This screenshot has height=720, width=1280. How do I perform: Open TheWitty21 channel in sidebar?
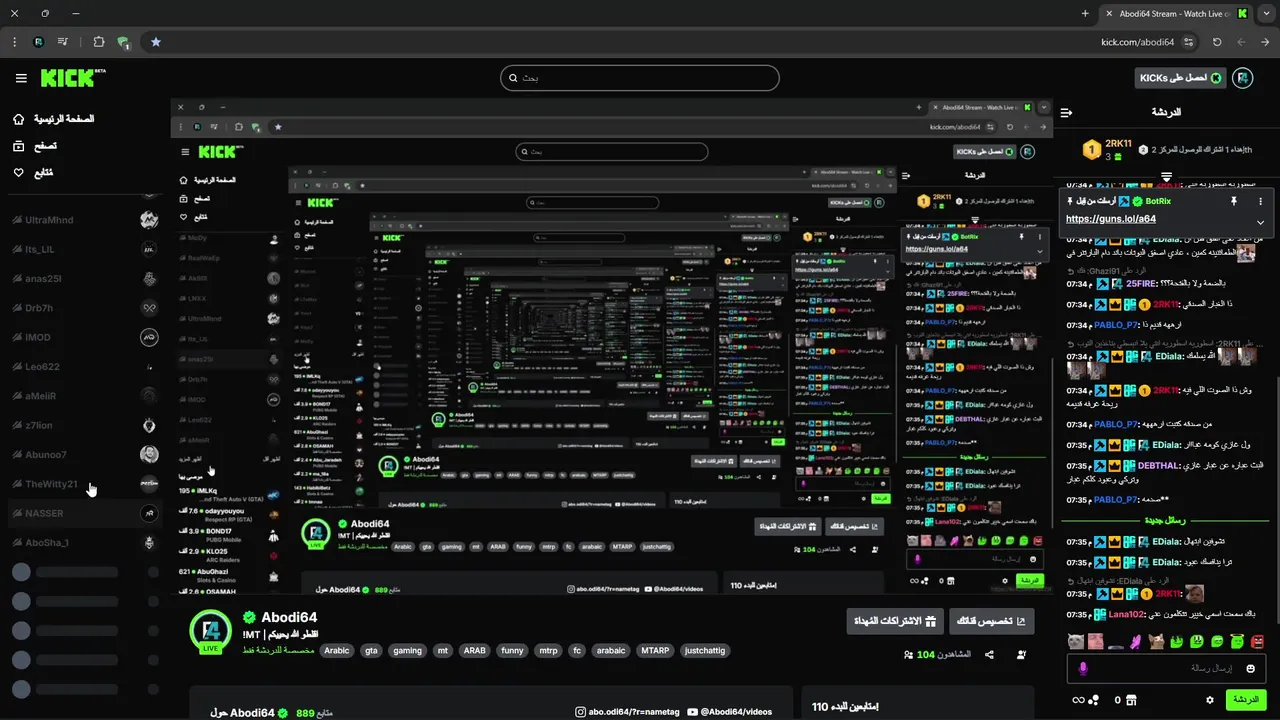point(85,484)
